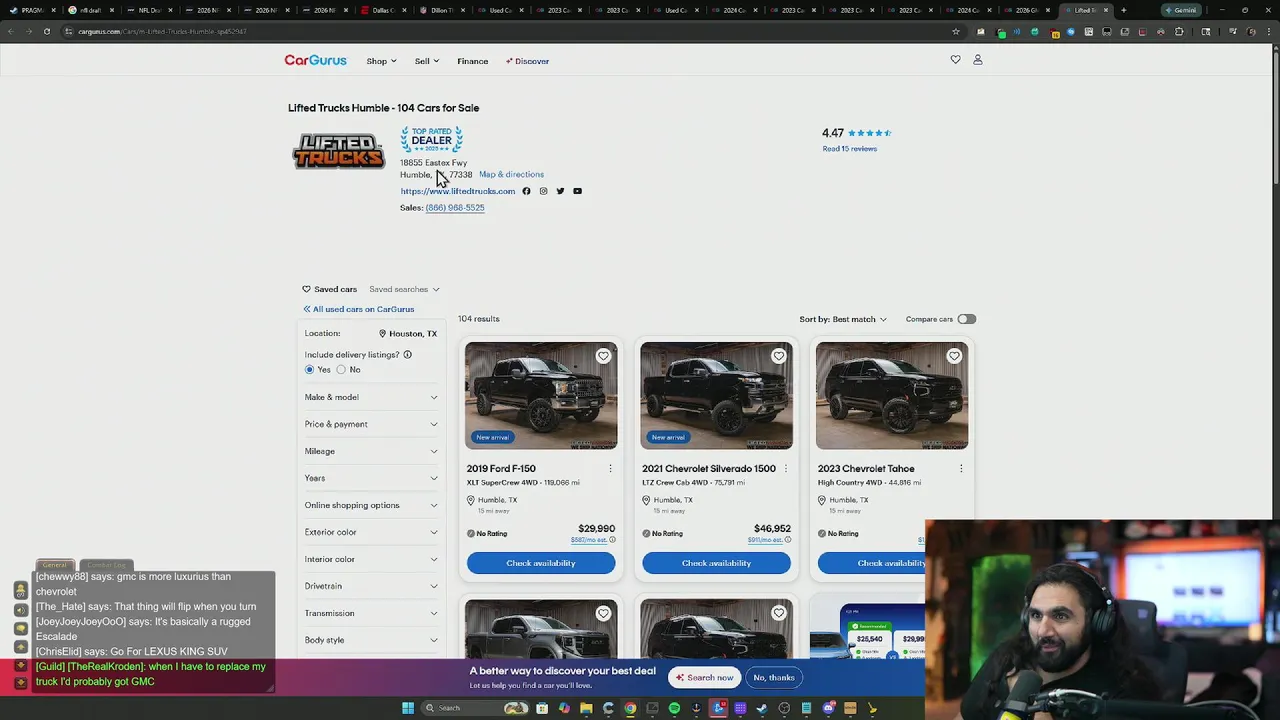Open Discord from the taskbar
The width and height of the screenshot is (1280, 720).
[828, 708]
